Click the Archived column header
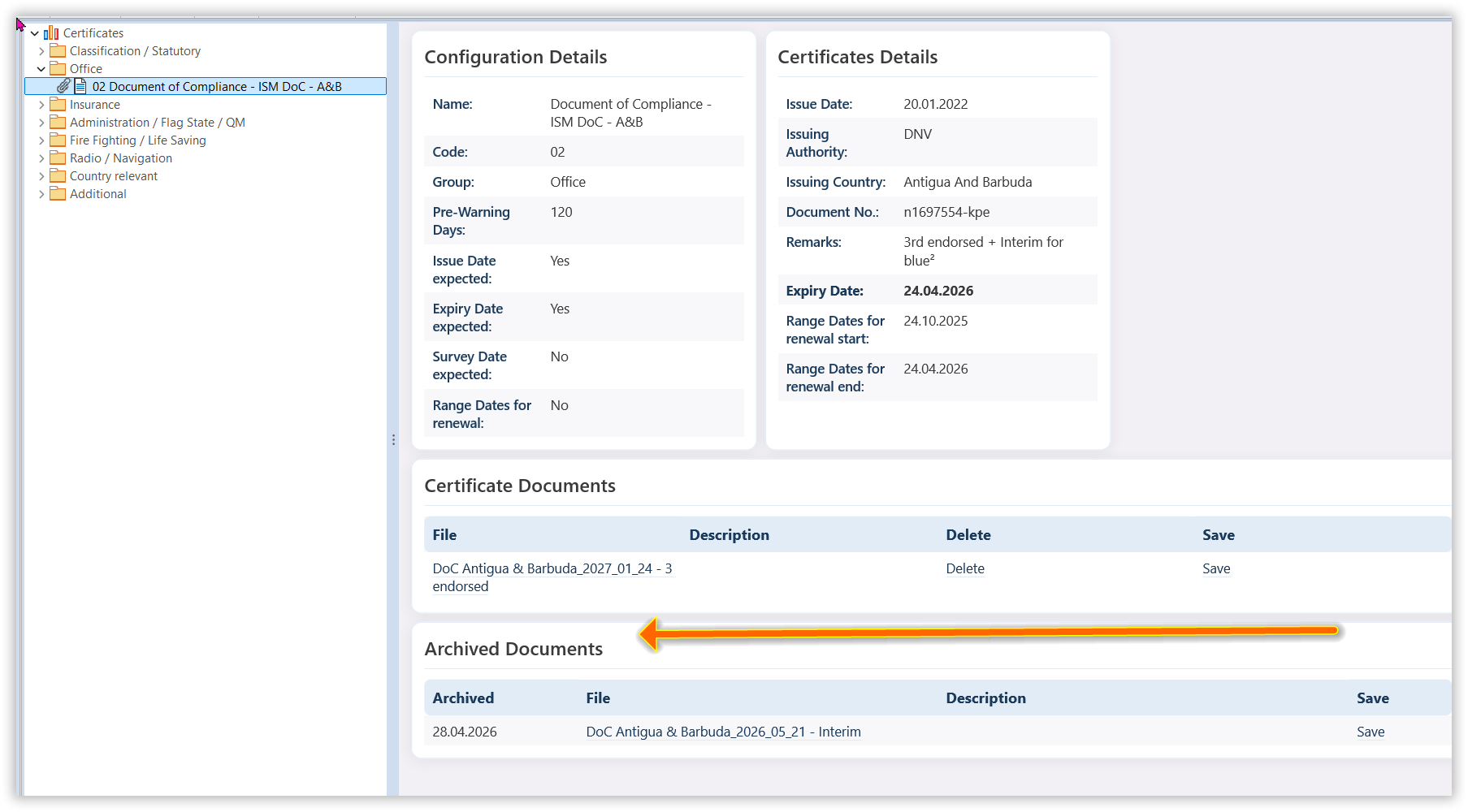Viewport: 1468px width, 812px height. [463, 698]
